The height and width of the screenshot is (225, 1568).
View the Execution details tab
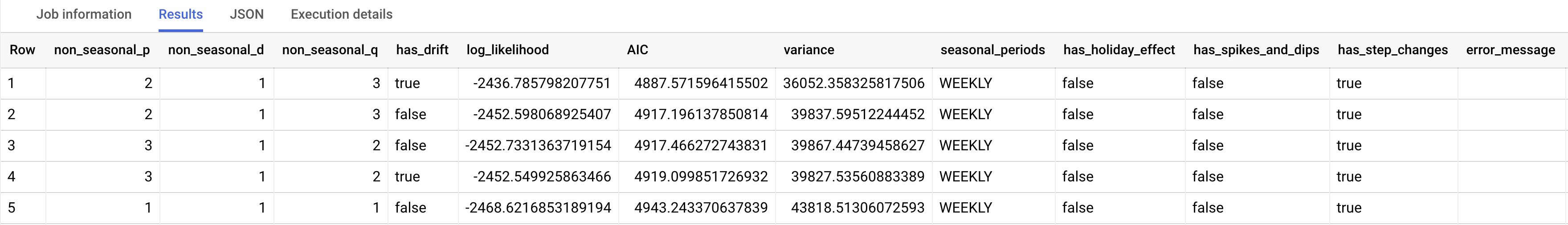[x=342, y=15]
